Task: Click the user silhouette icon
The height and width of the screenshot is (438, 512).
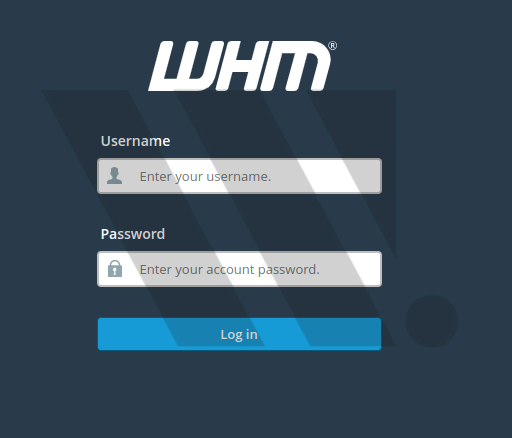Action: pos(114,176)
